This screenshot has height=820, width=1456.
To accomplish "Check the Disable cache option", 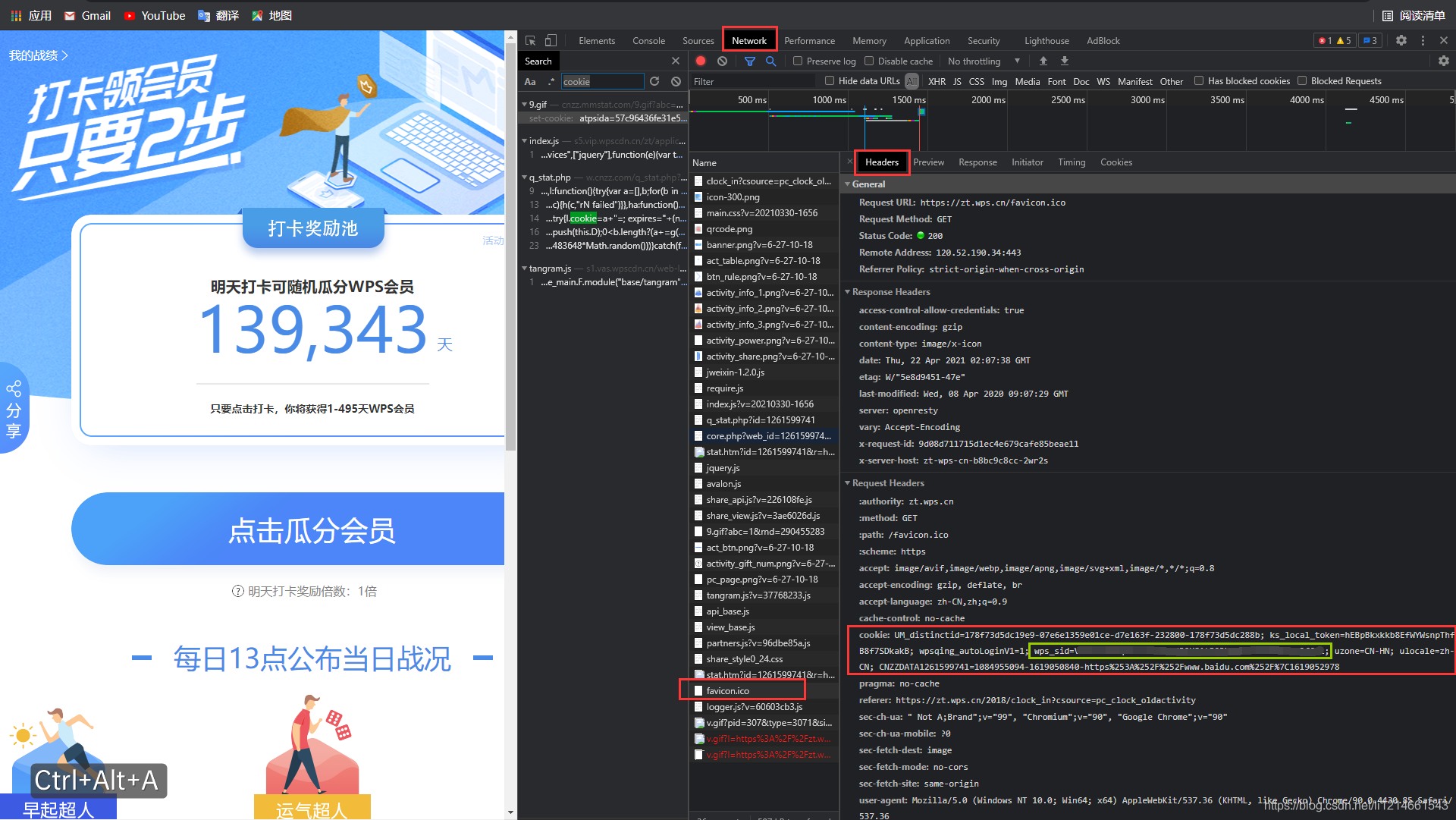I will [869, 61].
